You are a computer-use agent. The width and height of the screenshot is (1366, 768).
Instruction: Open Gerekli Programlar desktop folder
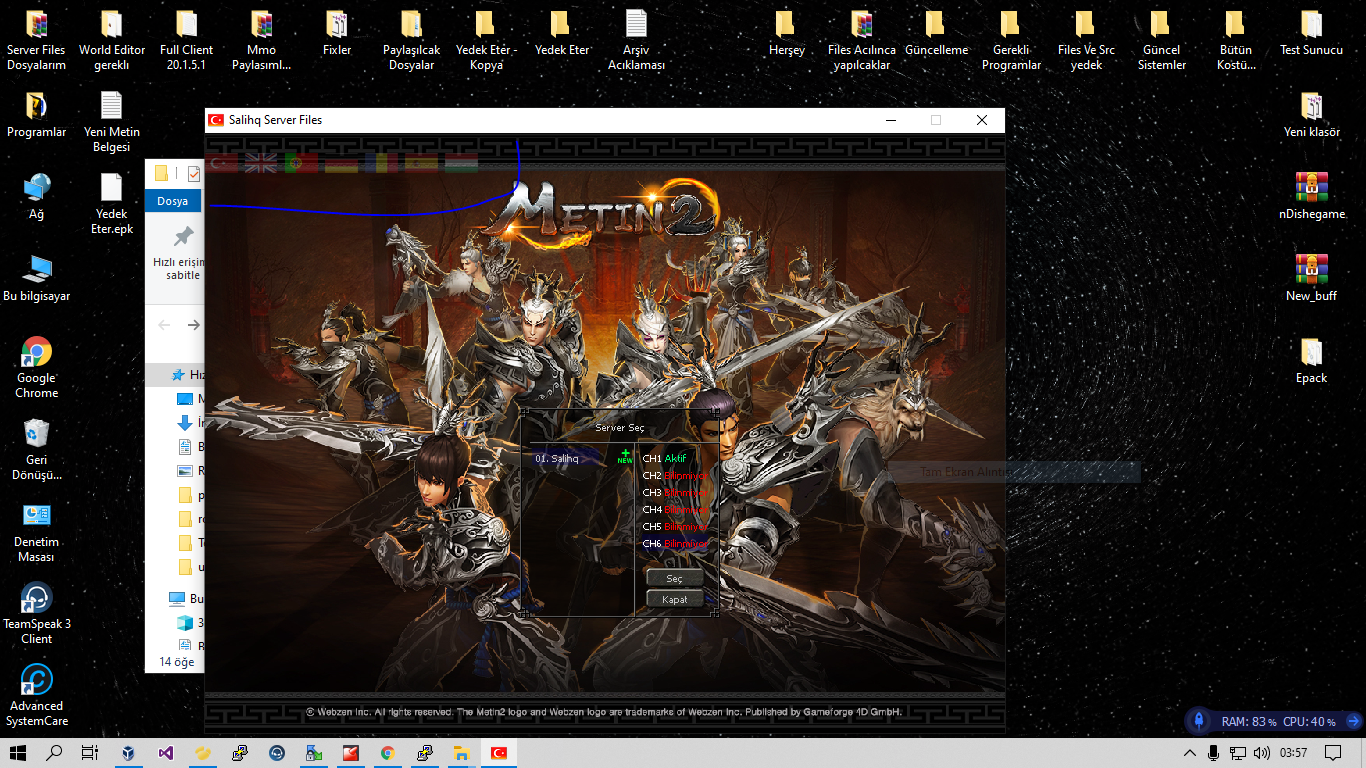coord(1011,42)
